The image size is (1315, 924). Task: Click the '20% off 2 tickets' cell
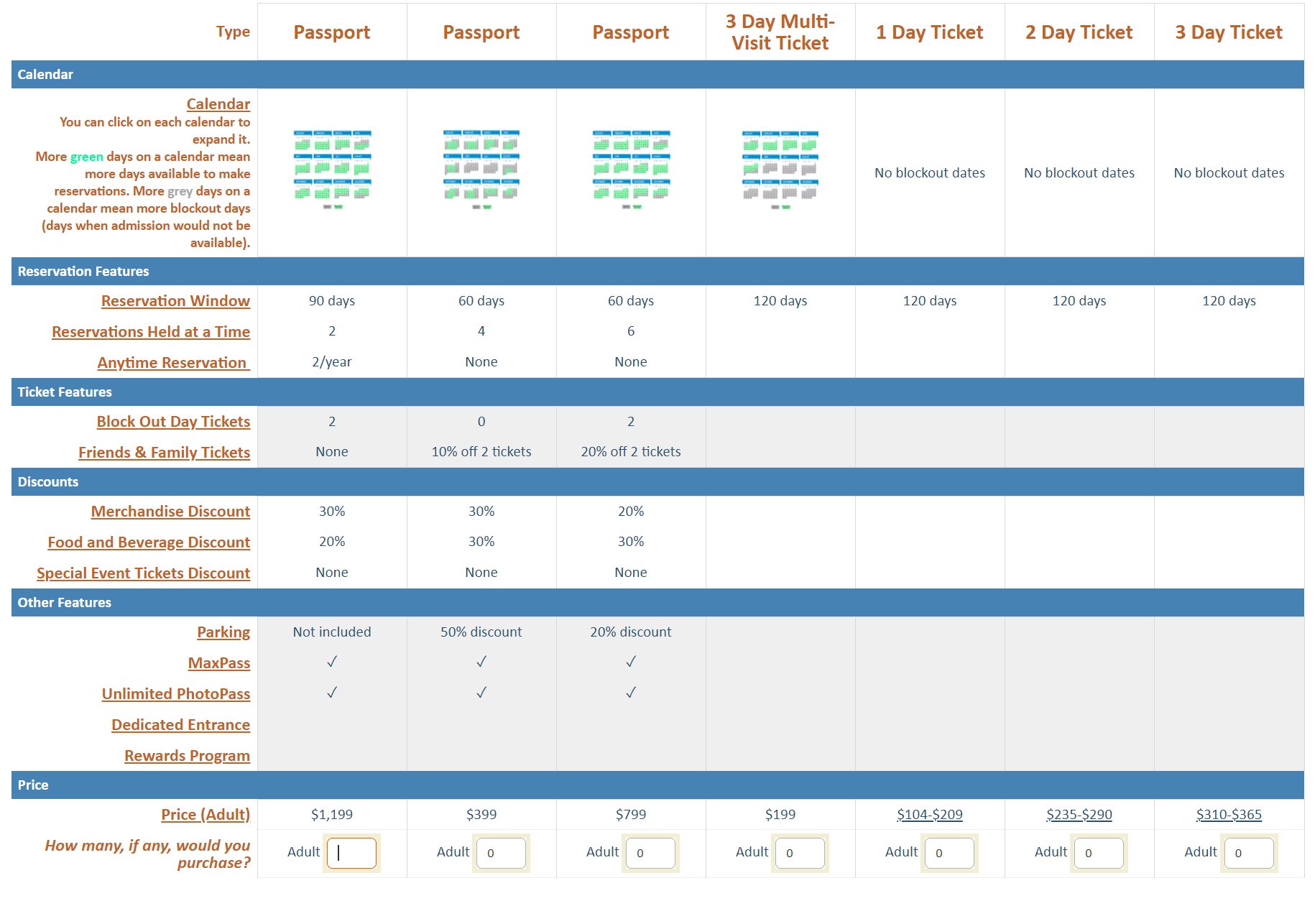coord(631,452)
